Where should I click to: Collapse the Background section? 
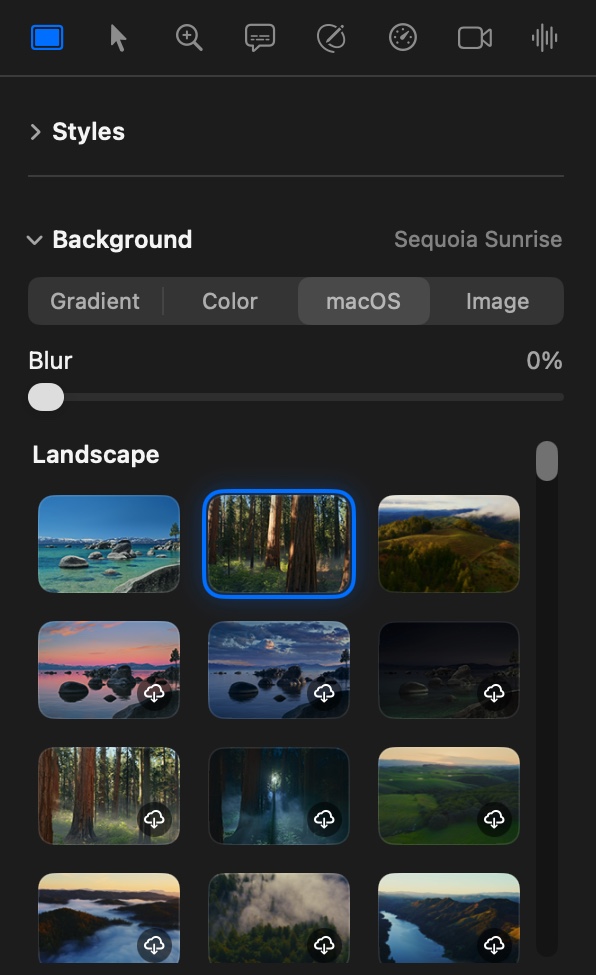[35, 240]
